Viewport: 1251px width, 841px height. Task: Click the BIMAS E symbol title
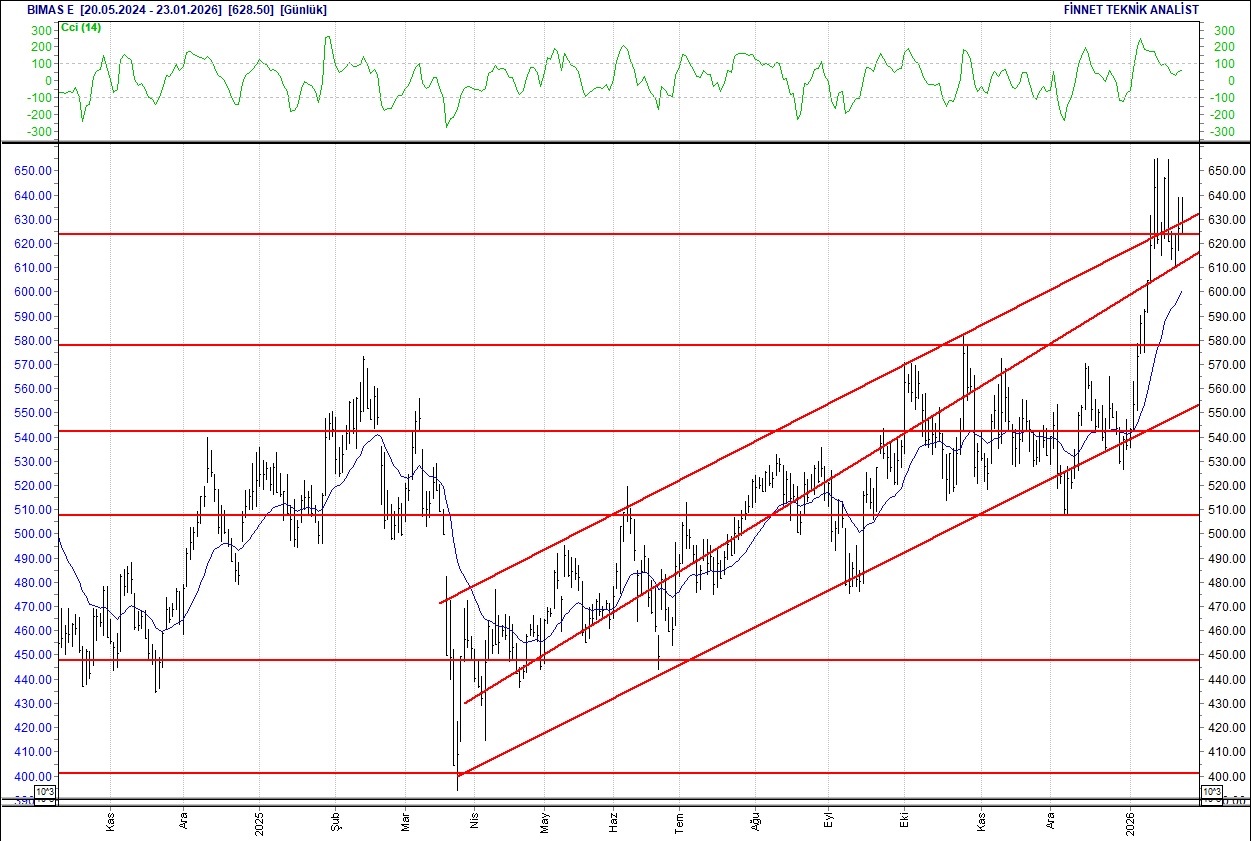point(48,9)
